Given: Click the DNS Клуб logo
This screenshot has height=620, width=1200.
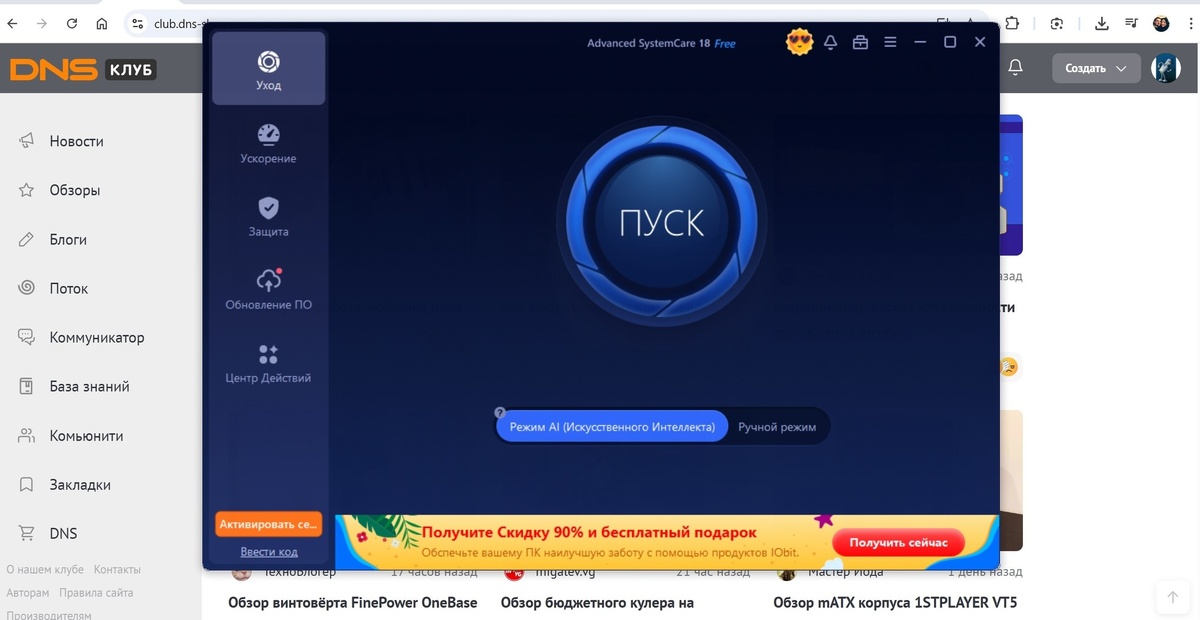Looking at the screenshot, I should 82,69.
